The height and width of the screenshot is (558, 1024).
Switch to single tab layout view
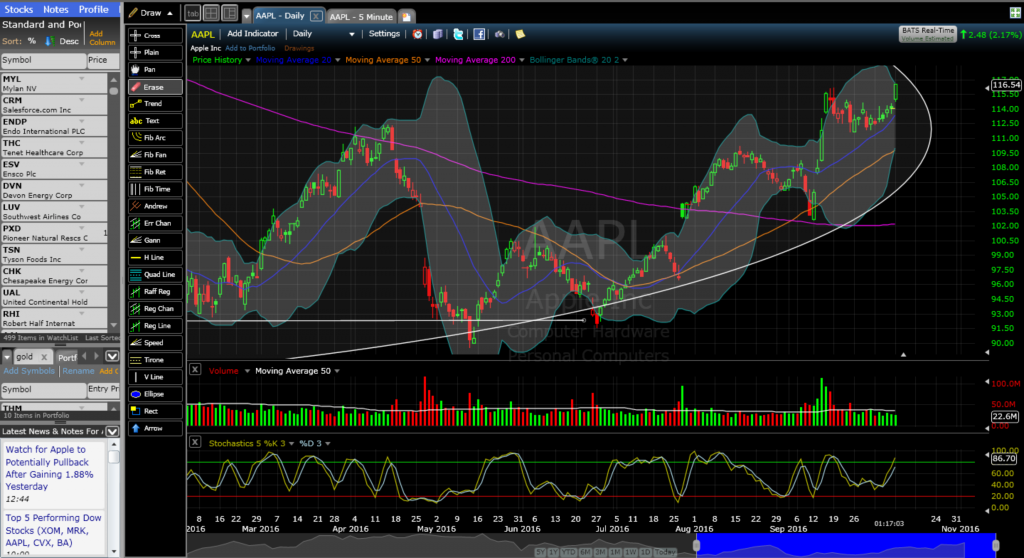click(193, 13)
